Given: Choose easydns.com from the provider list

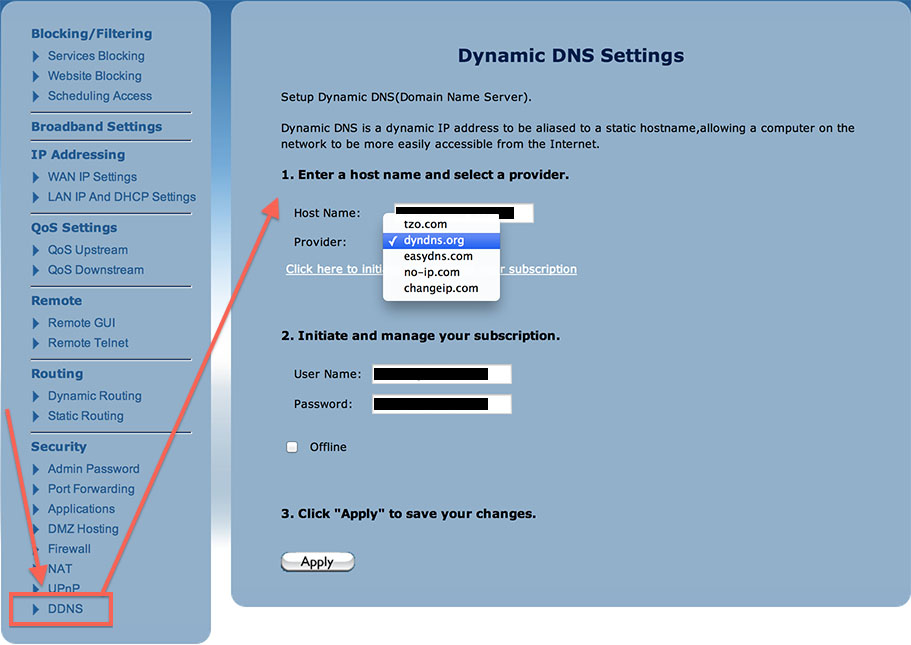Looking at the screenshot, I should click(x=442, y=256).
